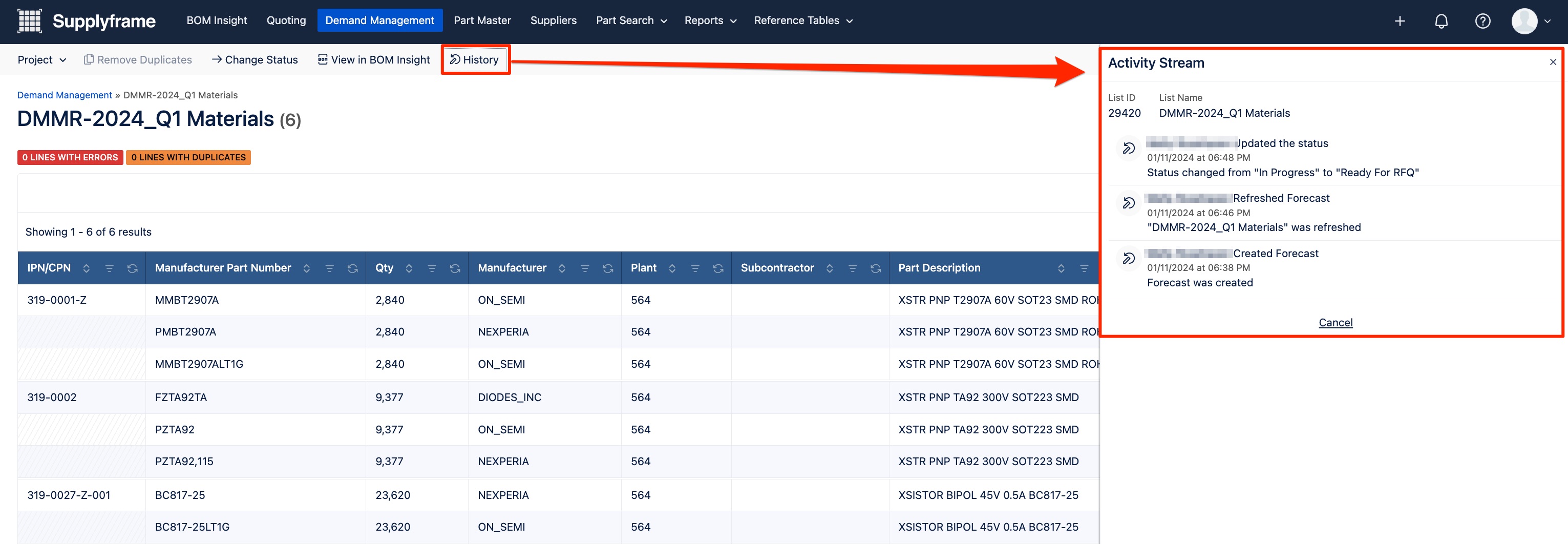1568x544 pixels.
Task: Click the refresh icon in Qty header
Action: pyautogui.click(x=455, y=268)
